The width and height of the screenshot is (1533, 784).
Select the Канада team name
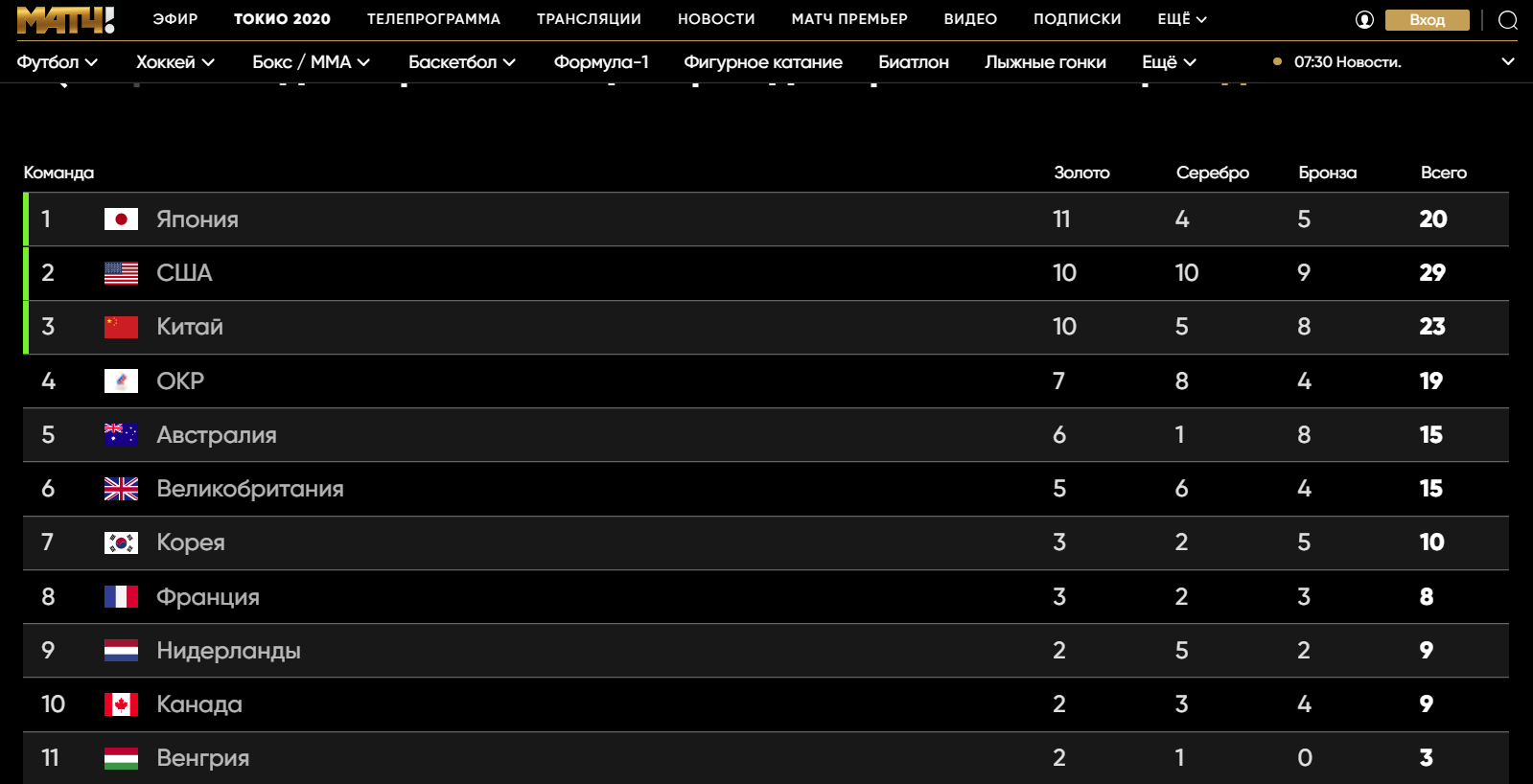[199, 704]
